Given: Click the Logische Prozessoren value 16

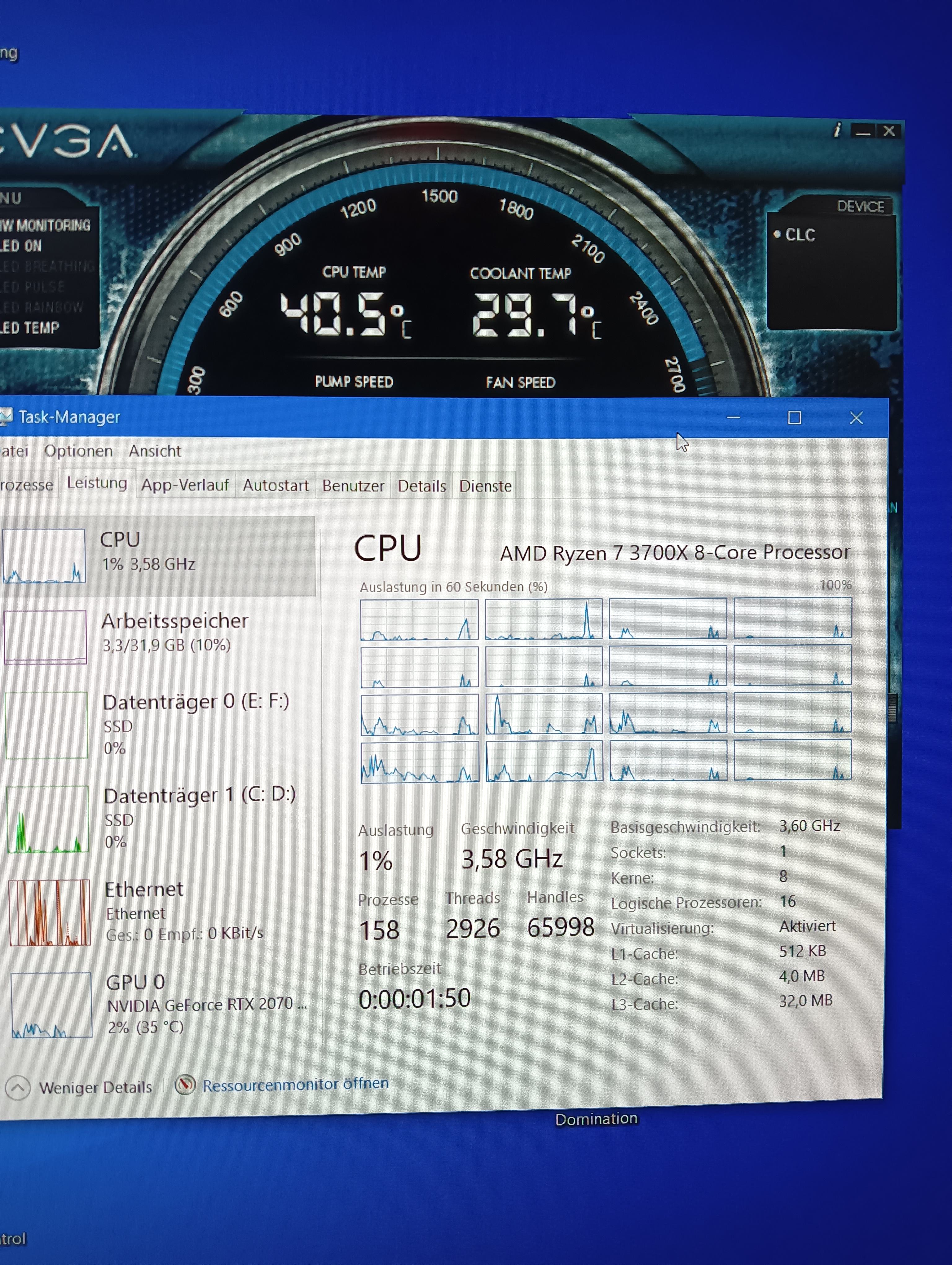Looking at the screenshot, I should pyautogui.click(x=787, y=902).
